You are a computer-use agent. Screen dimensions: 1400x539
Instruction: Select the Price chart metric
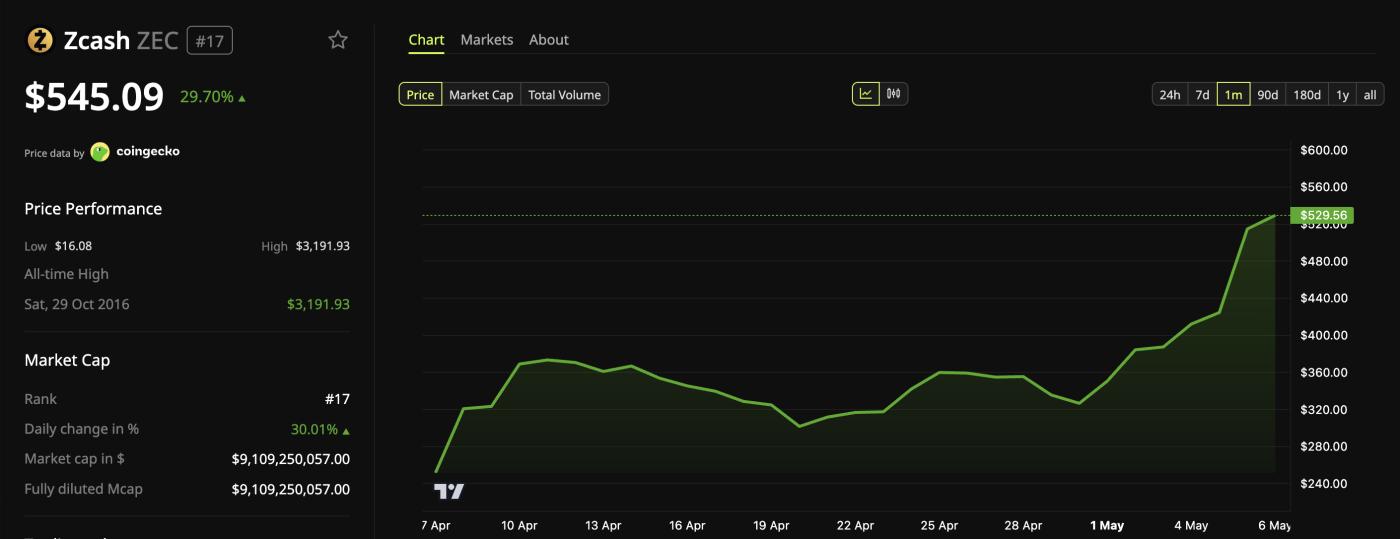(420, 95)
